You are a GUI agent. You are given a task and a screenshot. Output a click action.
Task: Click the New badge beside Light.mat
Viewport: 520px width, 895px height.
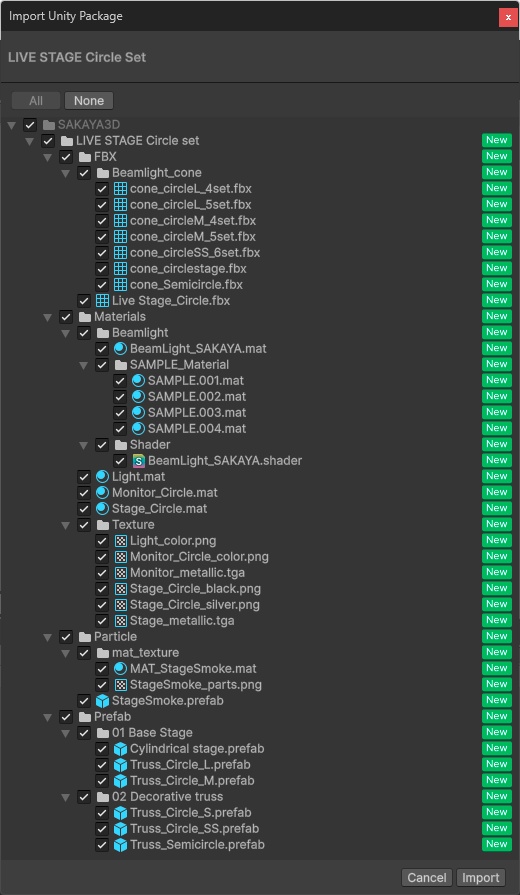[x=497, y=476]
